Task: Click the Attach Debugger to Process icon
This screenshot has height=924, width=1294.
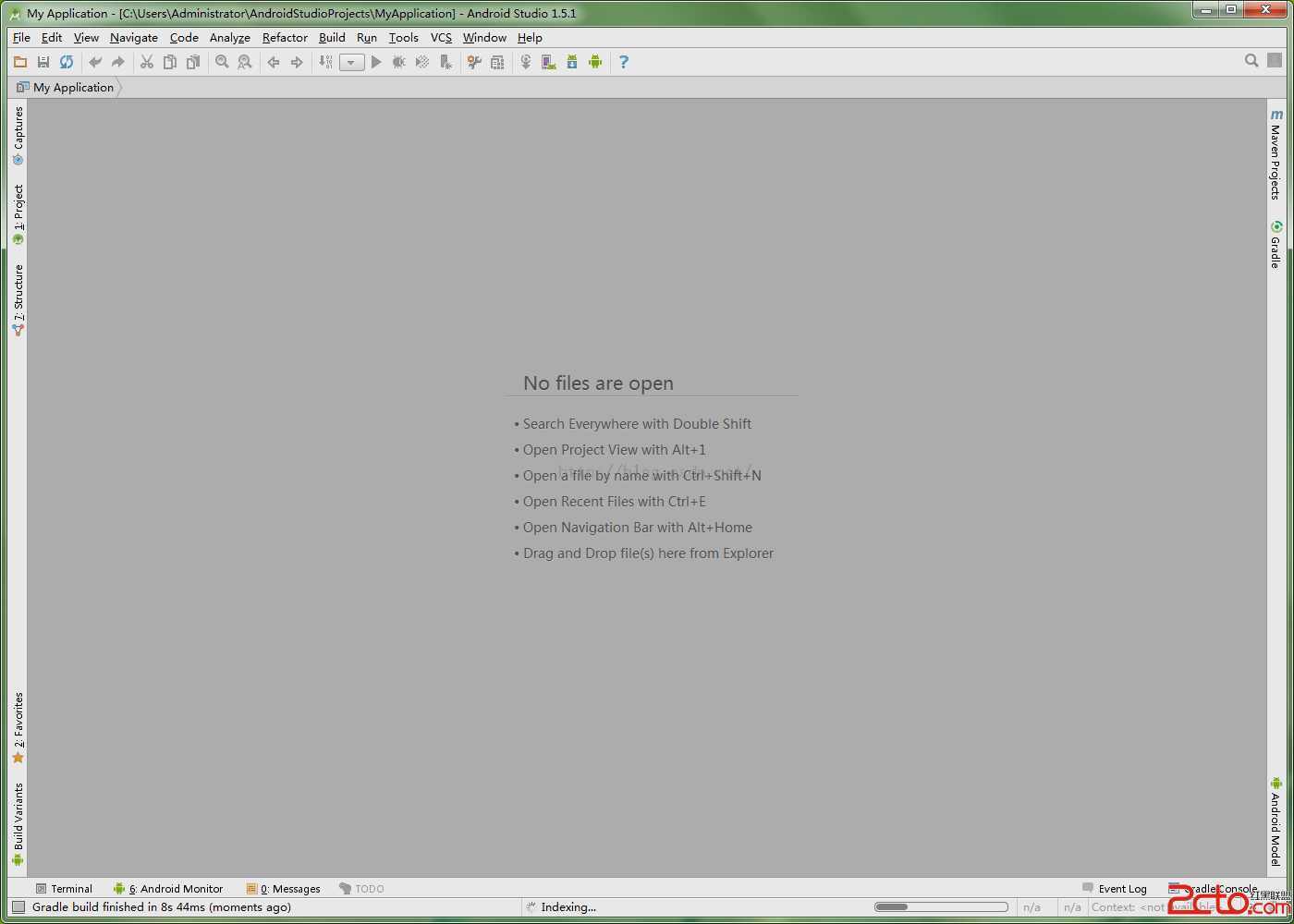Action: point(446,62)
